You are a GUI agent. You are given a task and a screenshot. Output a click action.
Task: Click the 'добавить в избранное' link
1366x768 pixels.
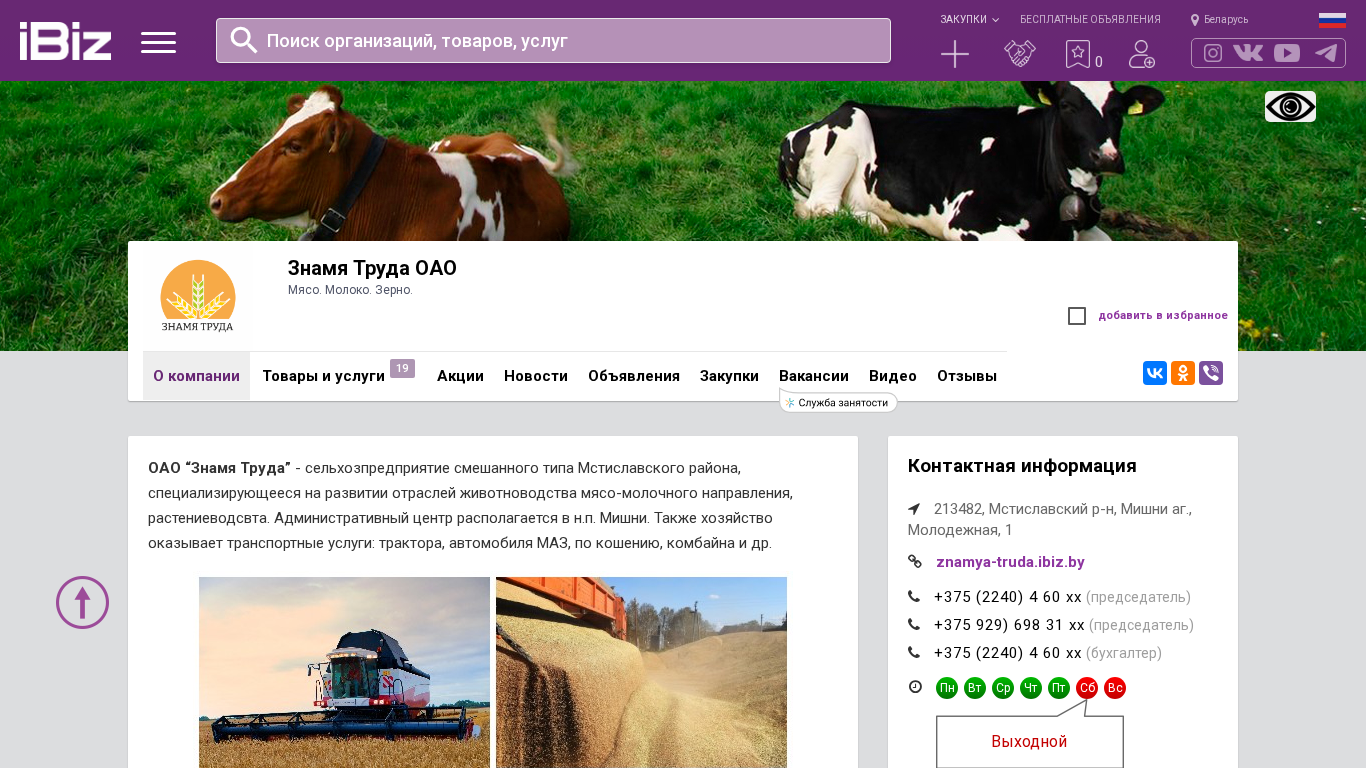pos(1163,316)
